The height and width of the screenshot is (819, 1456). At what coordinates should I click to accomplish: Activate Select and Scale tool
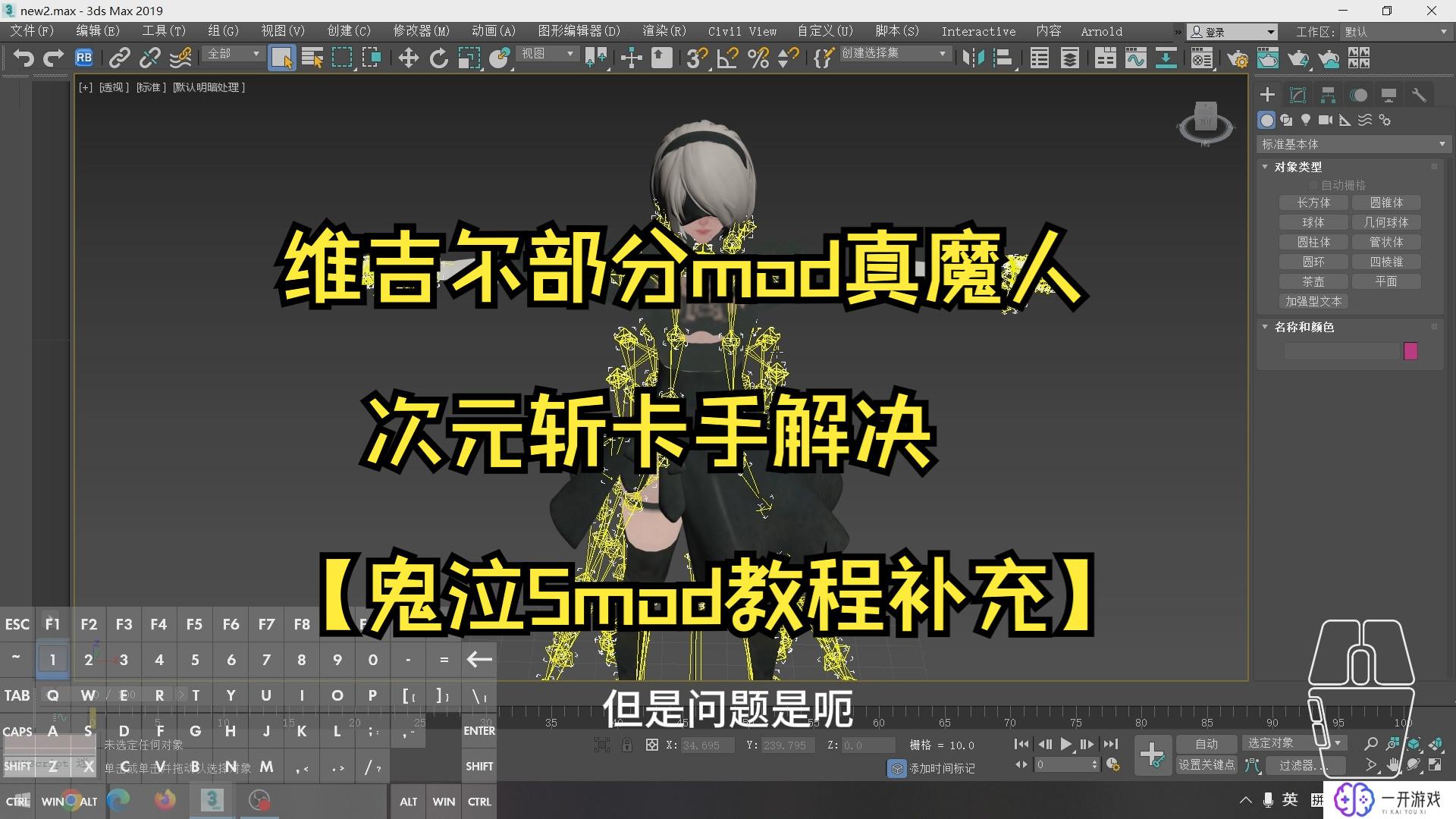pyautogui.click(x=469, y=58)
